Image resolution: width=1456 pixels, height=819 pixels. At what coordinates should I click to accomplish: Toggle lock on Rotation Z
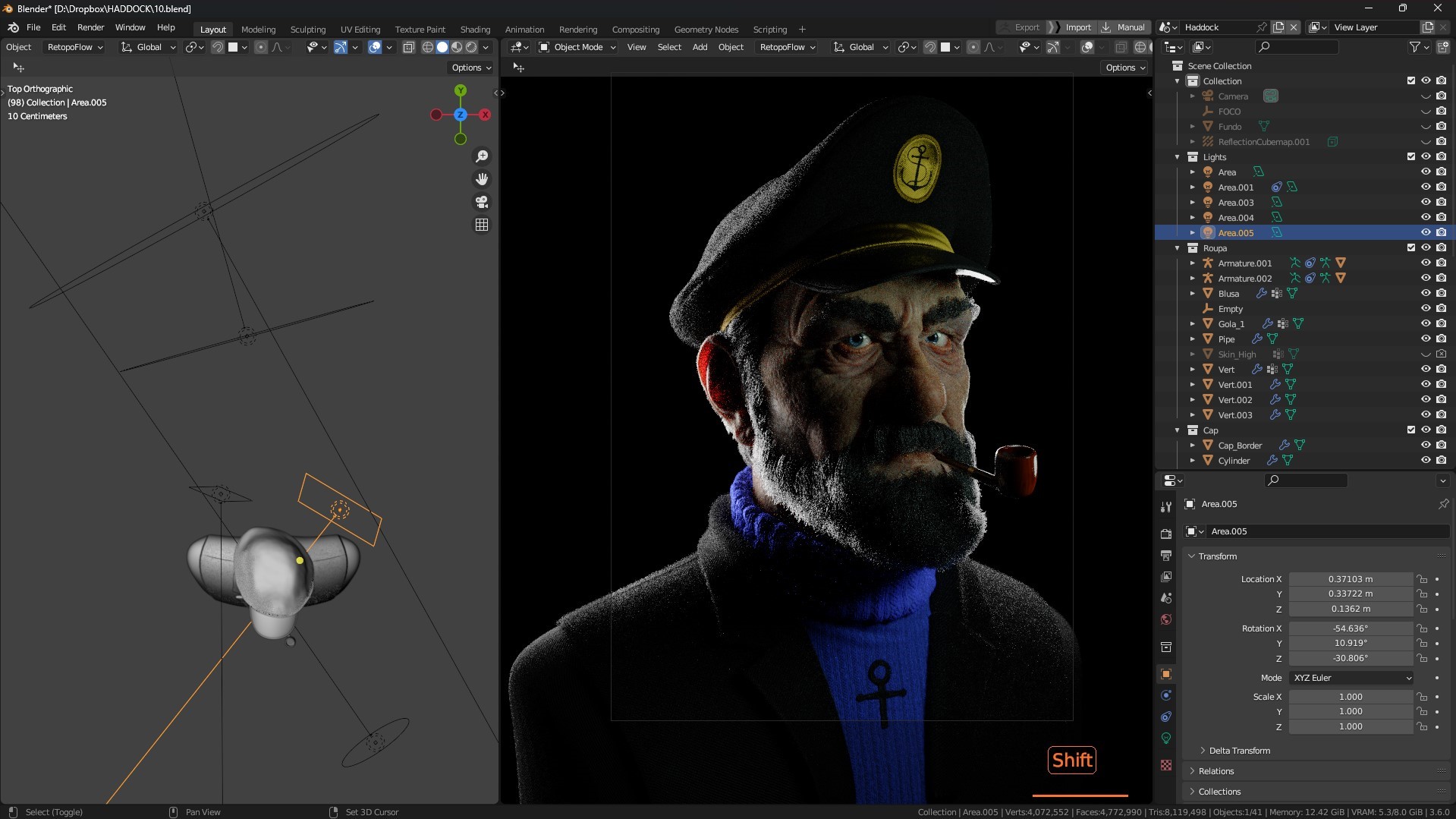coord(1423,658)
